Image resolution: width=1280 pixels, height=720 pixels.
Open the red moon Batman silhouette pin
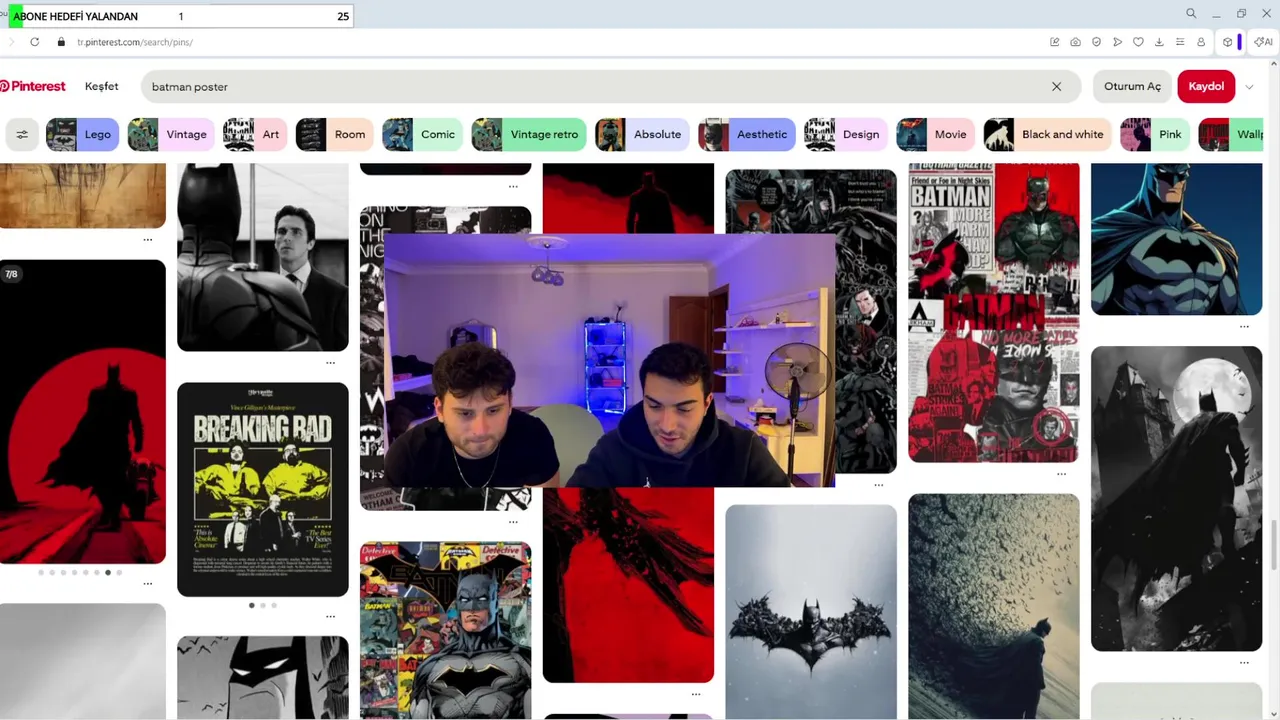point(83,412)
